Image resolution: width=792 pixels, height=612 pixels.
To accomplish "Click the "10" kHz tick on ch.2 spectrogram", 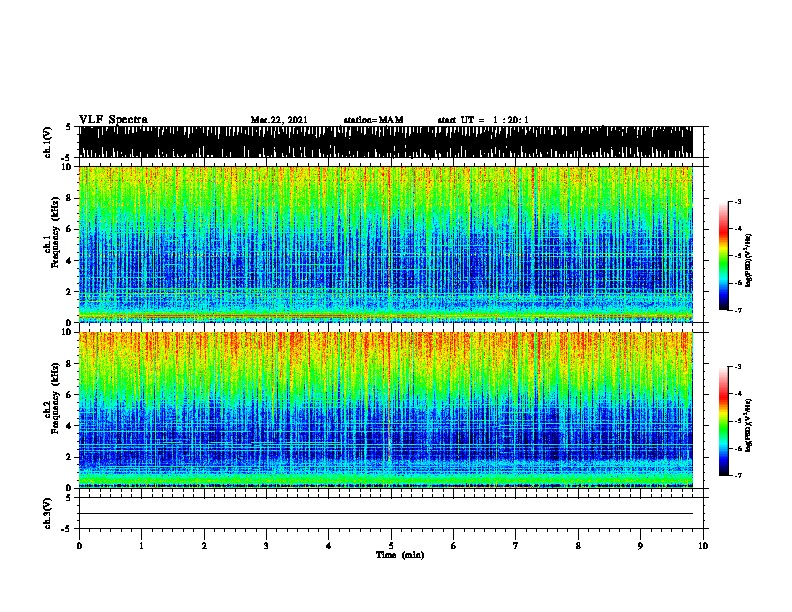I will [x=67, y=332].
